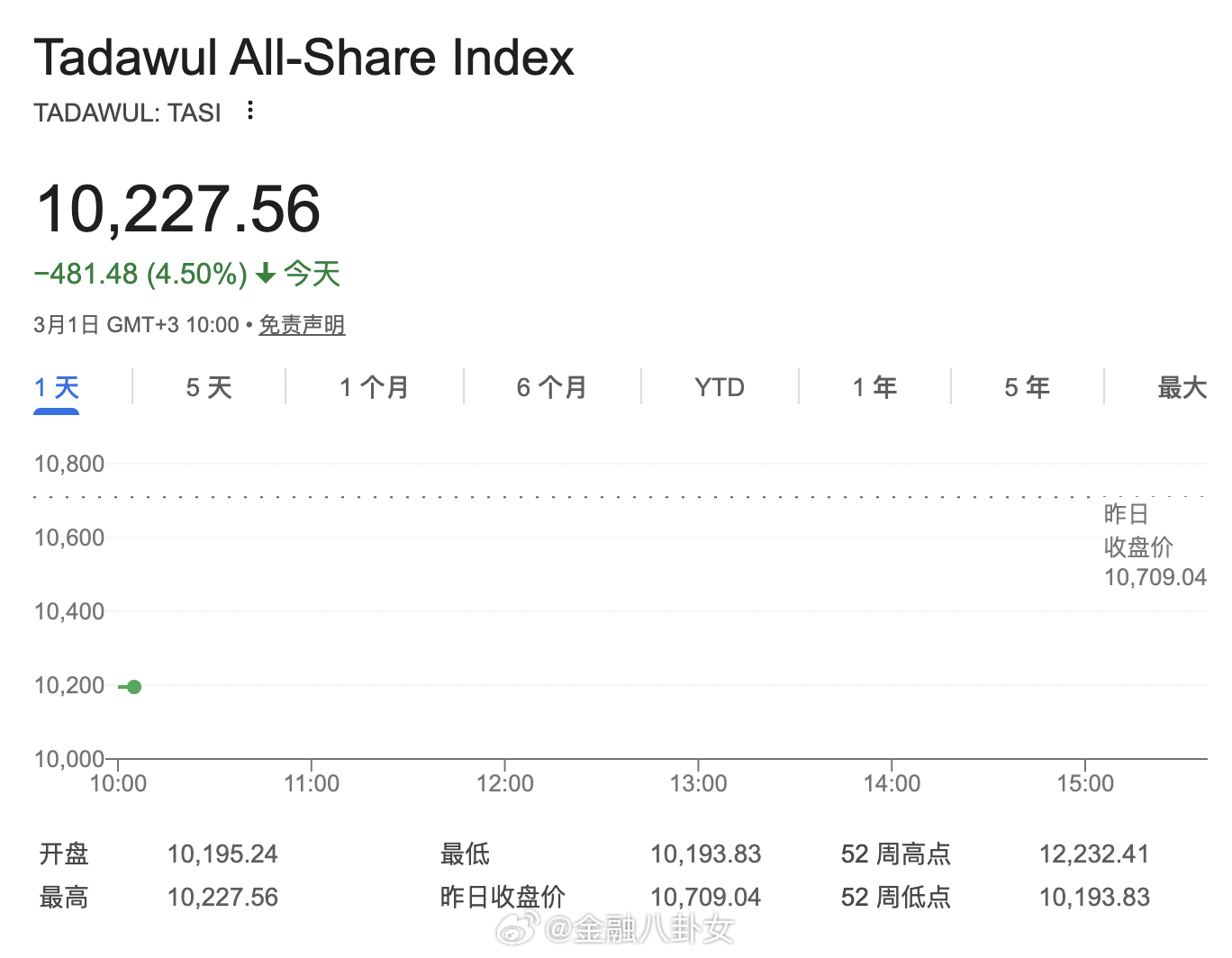This screenshot has width=1232, height=958.
Task: Select the 5 年 time range
Action: [1027, 387]
